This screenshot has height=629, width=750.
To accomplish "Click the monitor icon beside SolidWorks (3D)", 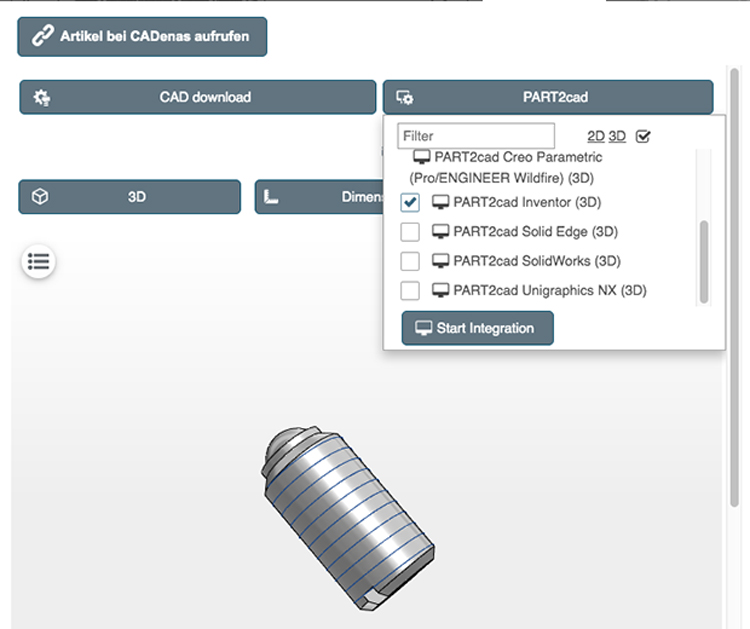I will click(x=441, y=261).
